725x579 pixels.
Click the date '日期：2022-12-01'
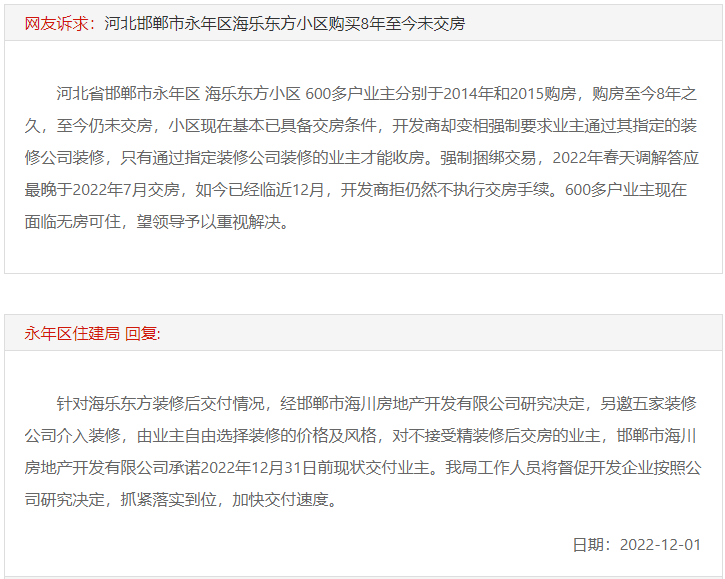click(x=637, y=544)
